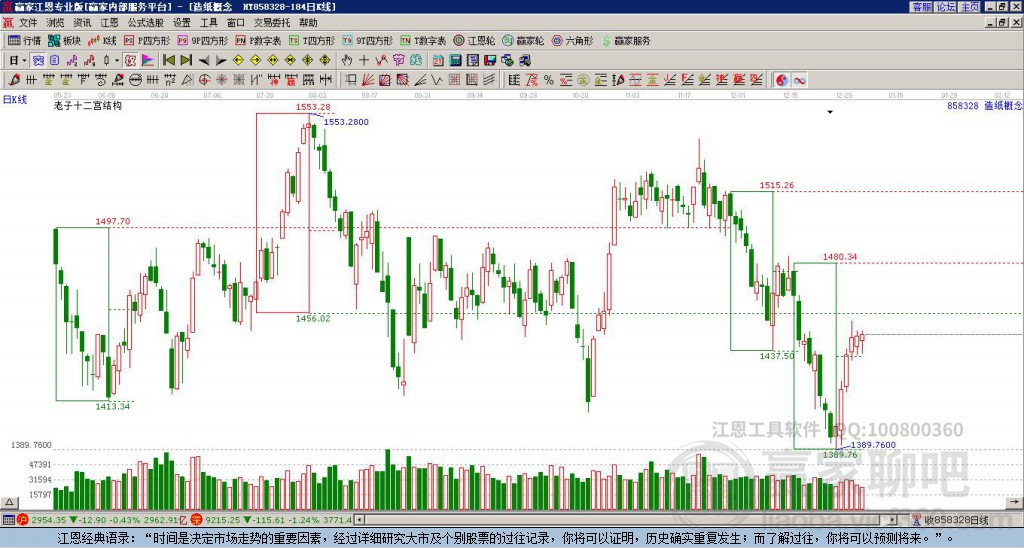
Task: Open the P四方形 tool
Action: pyautogui.click(x=147, y=40)
